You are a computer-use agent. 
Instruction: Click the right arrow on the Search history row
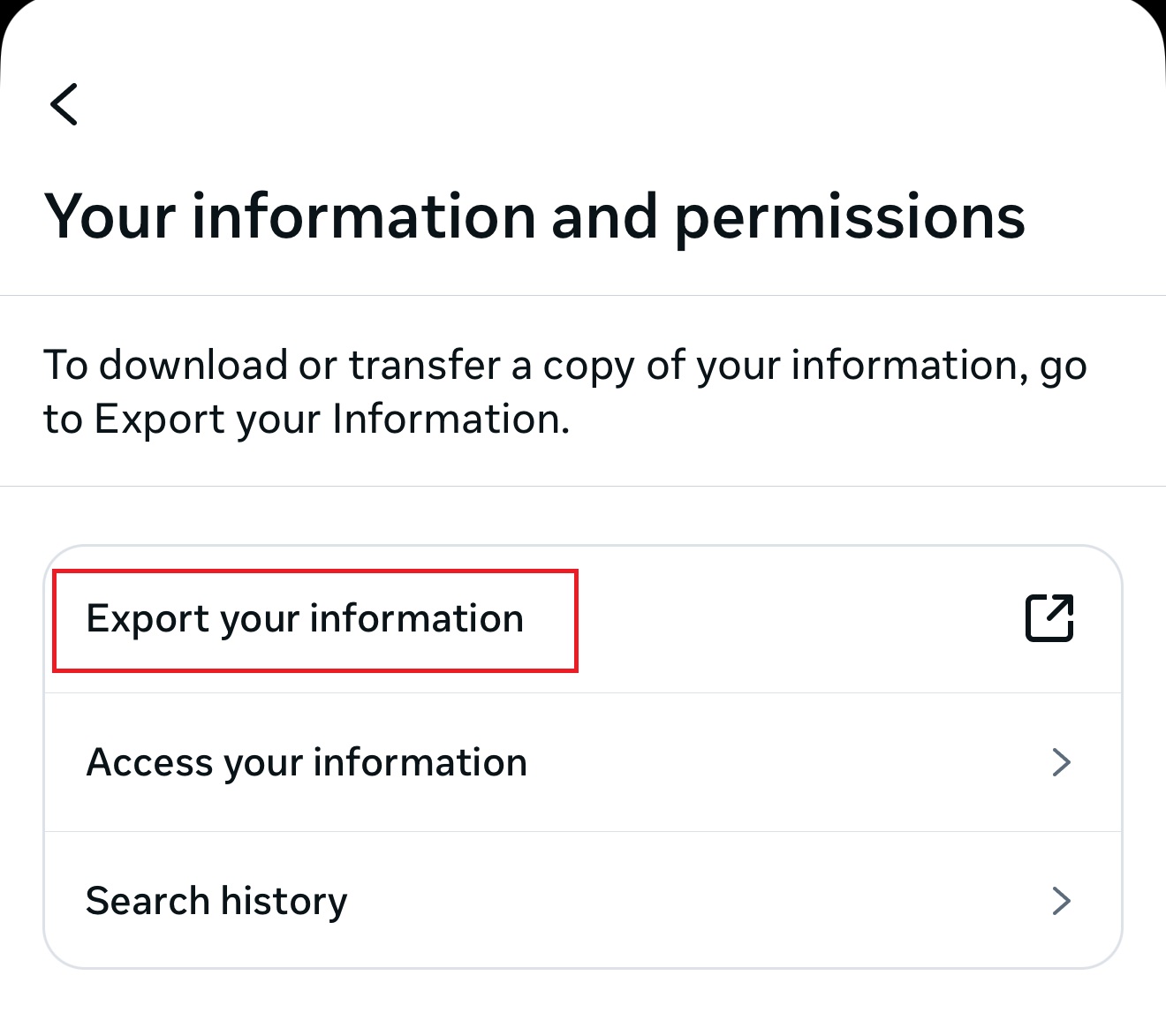pyautogui.click(x=1061, y=901)
